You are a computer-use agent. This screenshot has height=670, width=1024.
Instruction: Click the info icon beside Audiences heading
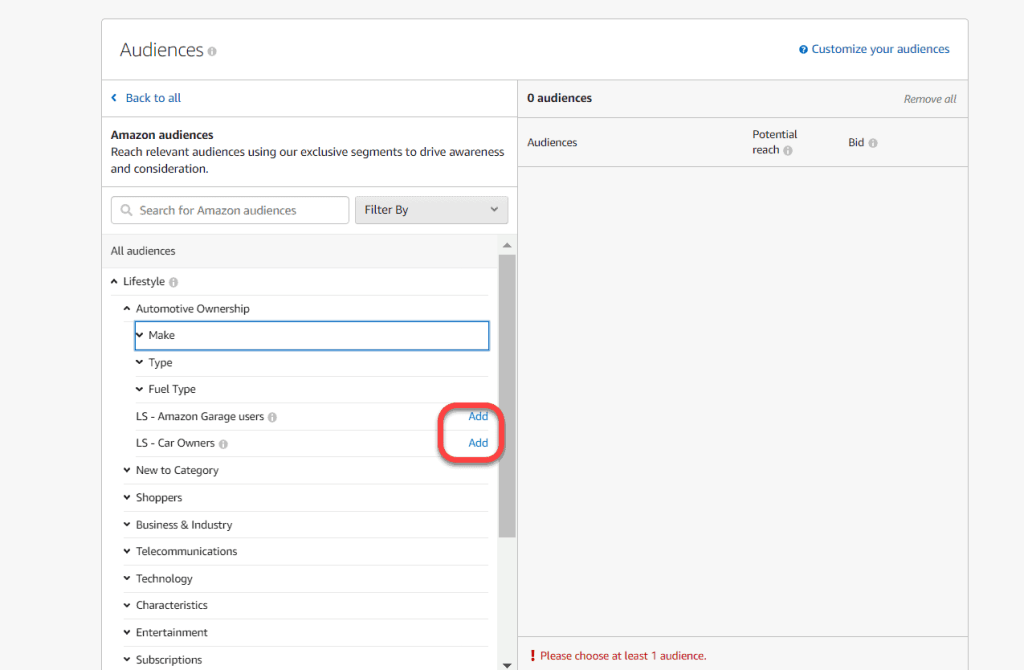click(x=212, y=51)
